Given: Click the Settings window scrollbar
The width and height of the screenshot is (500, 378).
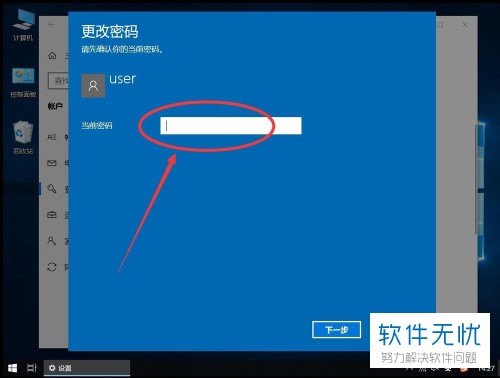Looking at the screenshot, I should click(476, 180).
